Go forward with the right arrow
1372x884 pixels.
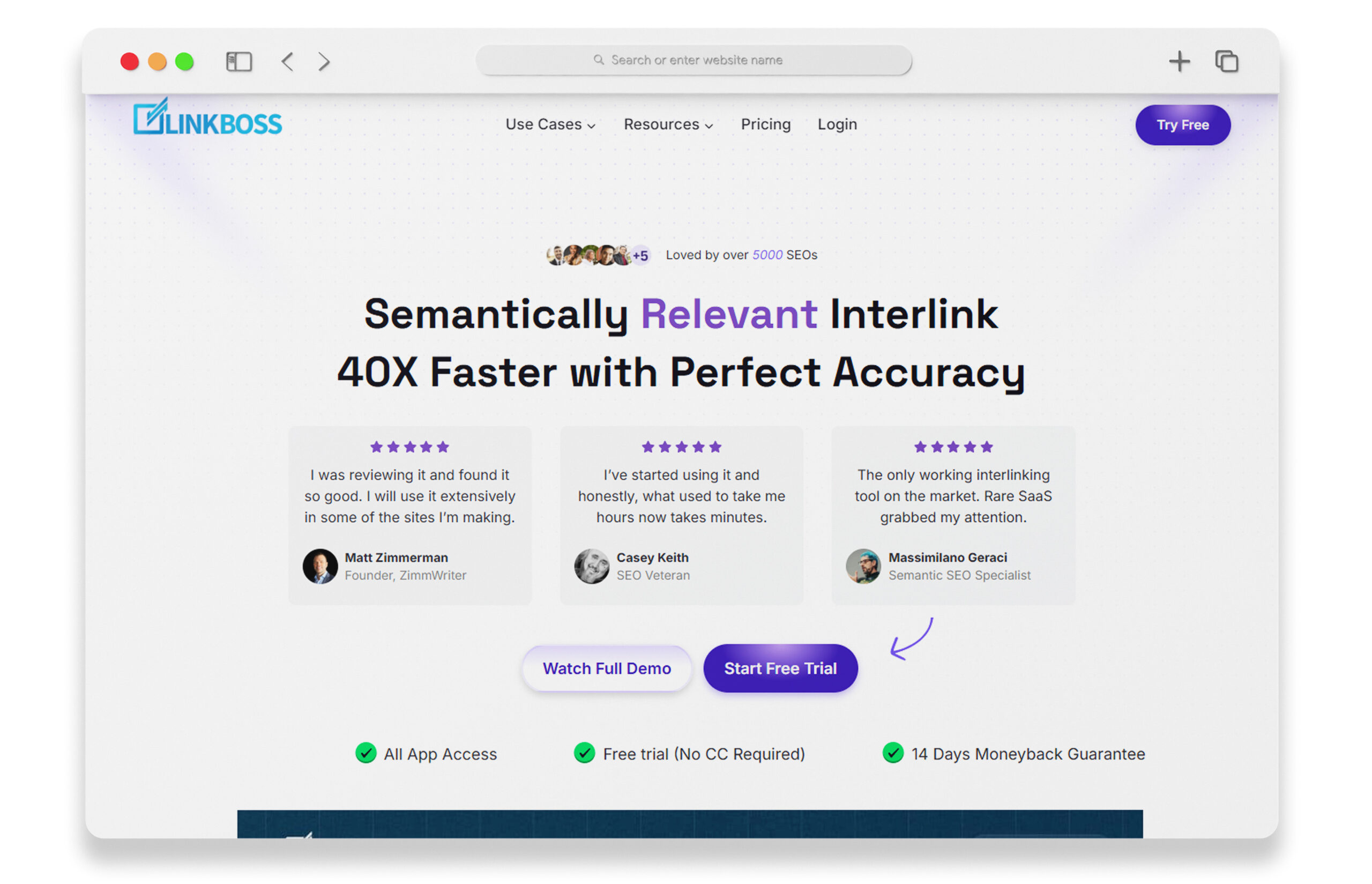click(324, 62)
